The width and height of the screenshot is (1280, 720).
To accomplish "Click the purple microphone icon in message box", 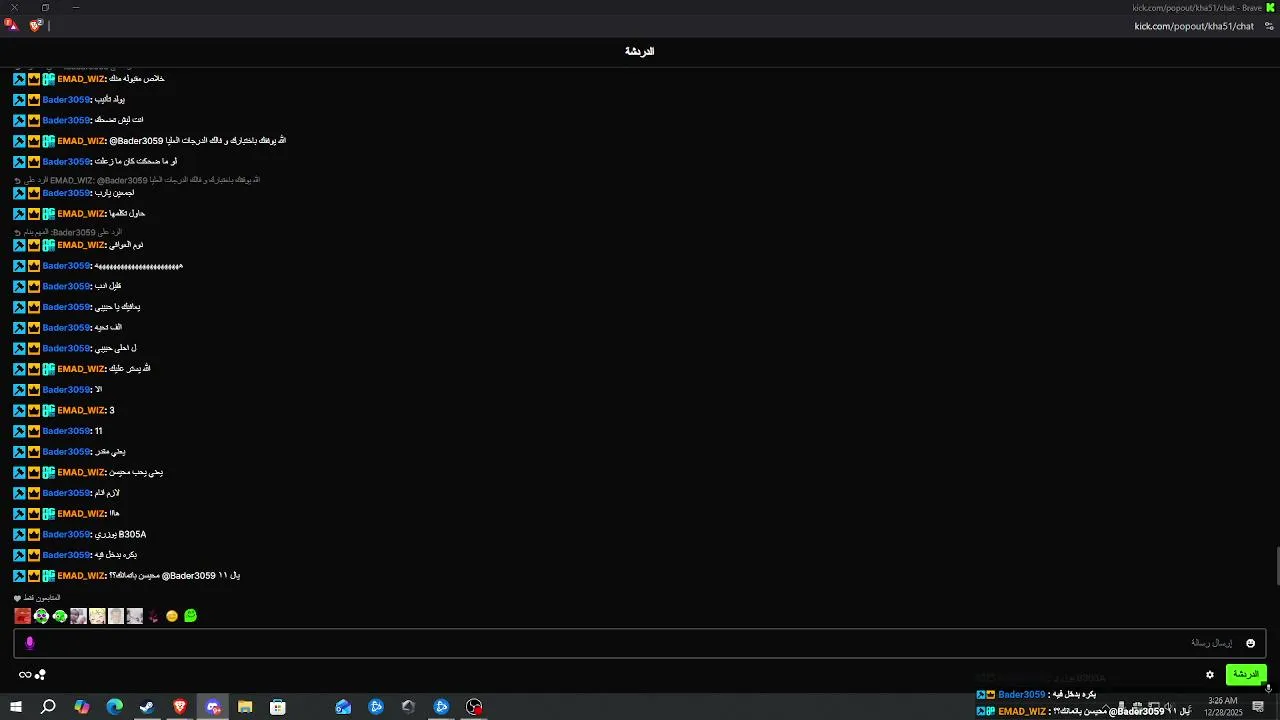I will 30,643.
